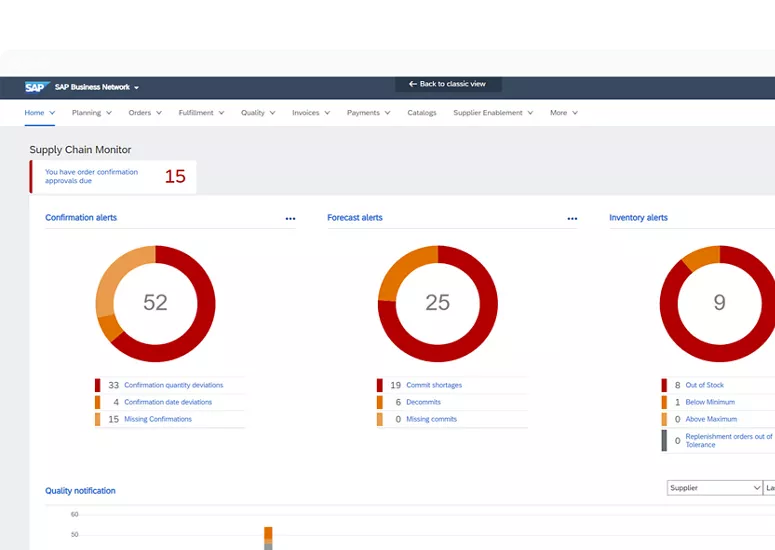Viewport: 775px width, 550px height.
Task: Click the Confirmation alerts donut chart center
Action: pos(155,302)
